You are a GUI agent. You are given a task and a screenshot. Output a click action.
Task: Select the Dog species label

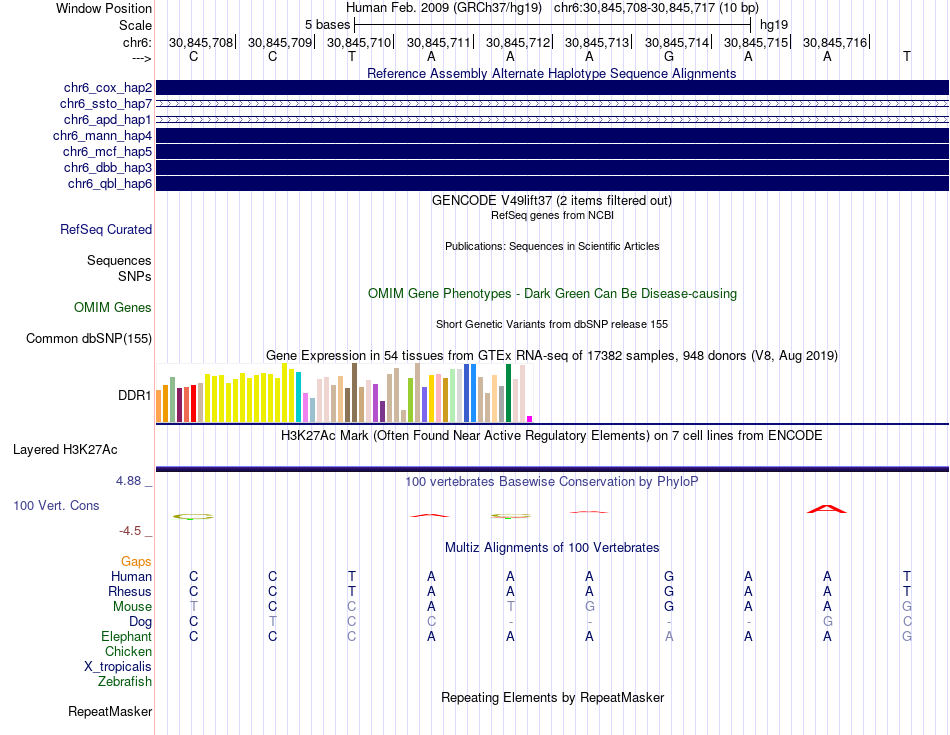[x=141, y=622]
